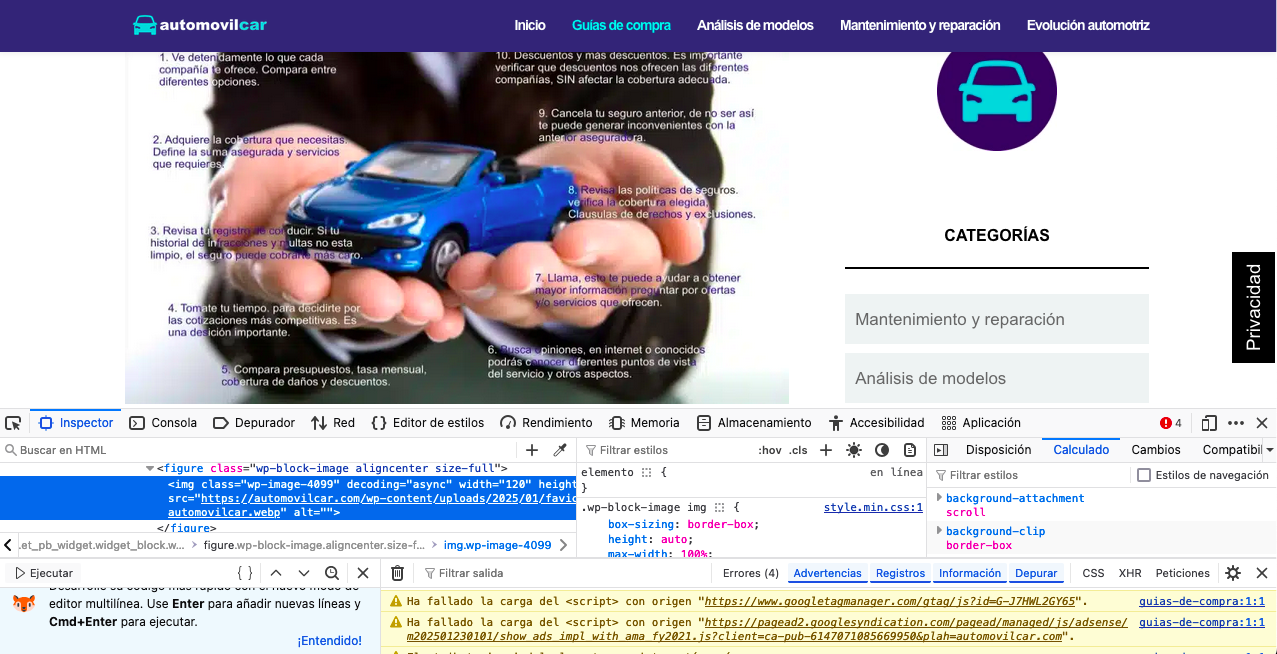Open DevTools three-dot options menu

[x=1236, y=423]
